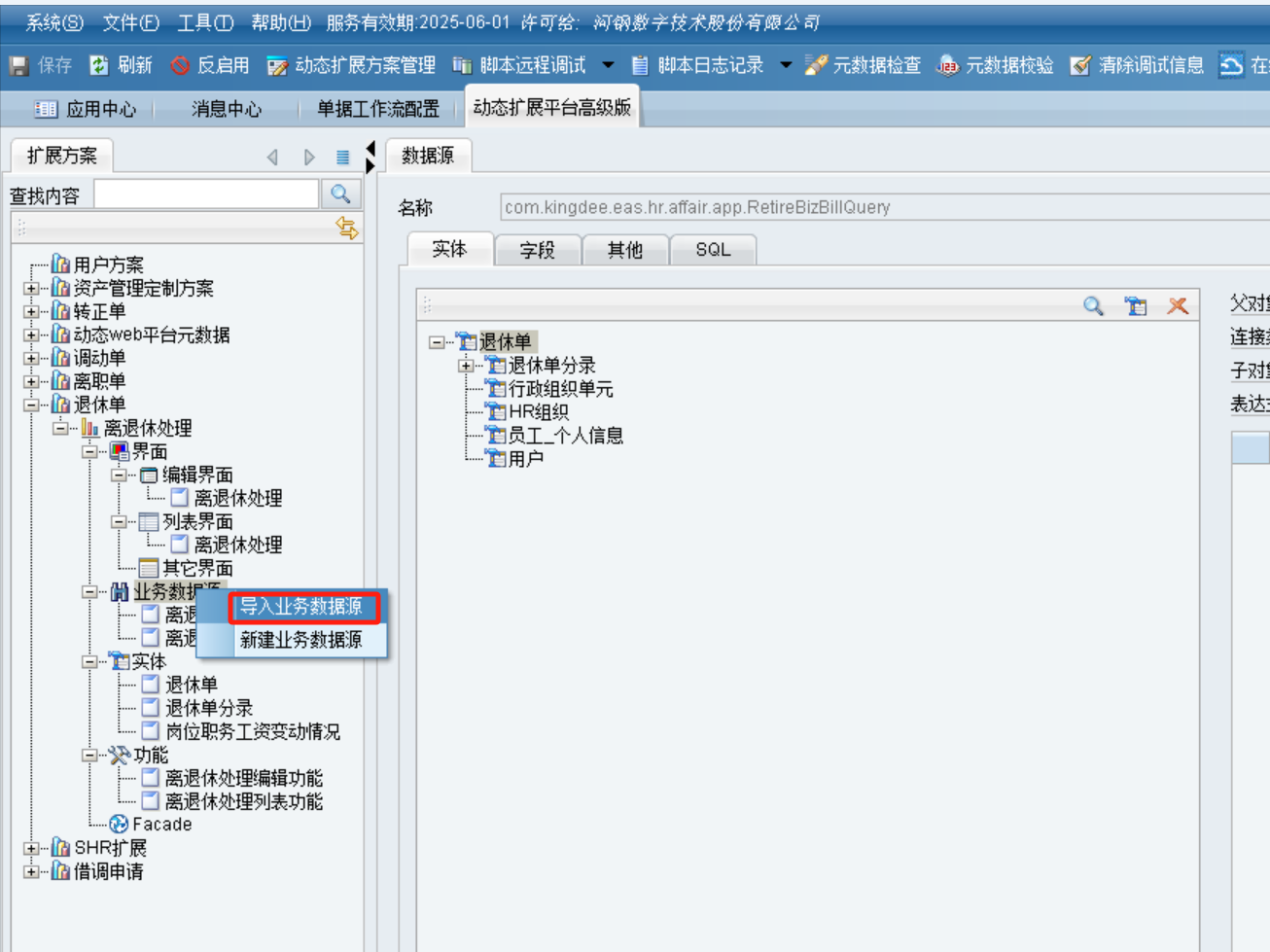1270x952 pixels.
Task: Click the add-entity icon in entity toolbar
Action: click(x=1136, y=306)
